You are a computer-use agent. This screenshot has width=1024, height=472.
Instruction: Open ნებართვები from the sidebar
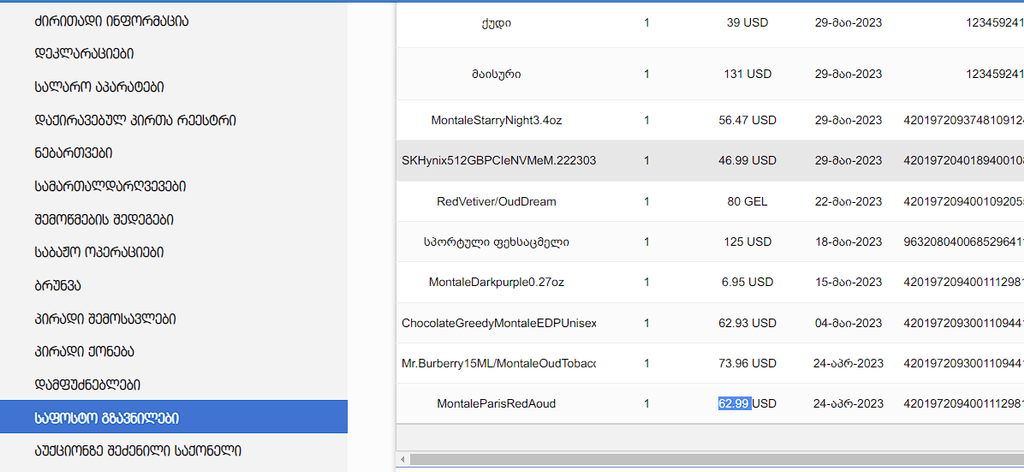[x=73, y=153]
